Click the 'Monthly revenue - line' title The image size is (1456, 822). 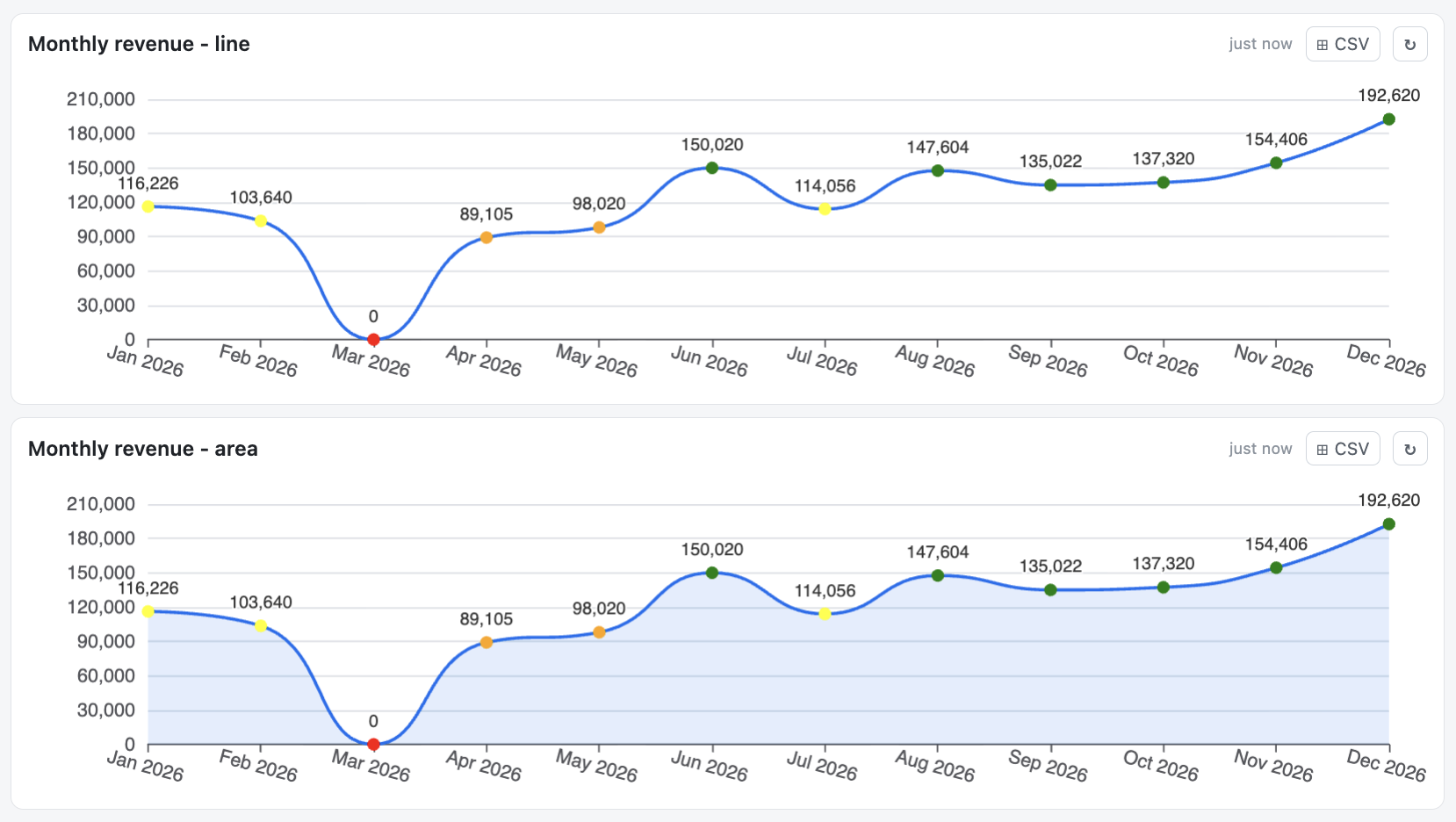[139, 44]
